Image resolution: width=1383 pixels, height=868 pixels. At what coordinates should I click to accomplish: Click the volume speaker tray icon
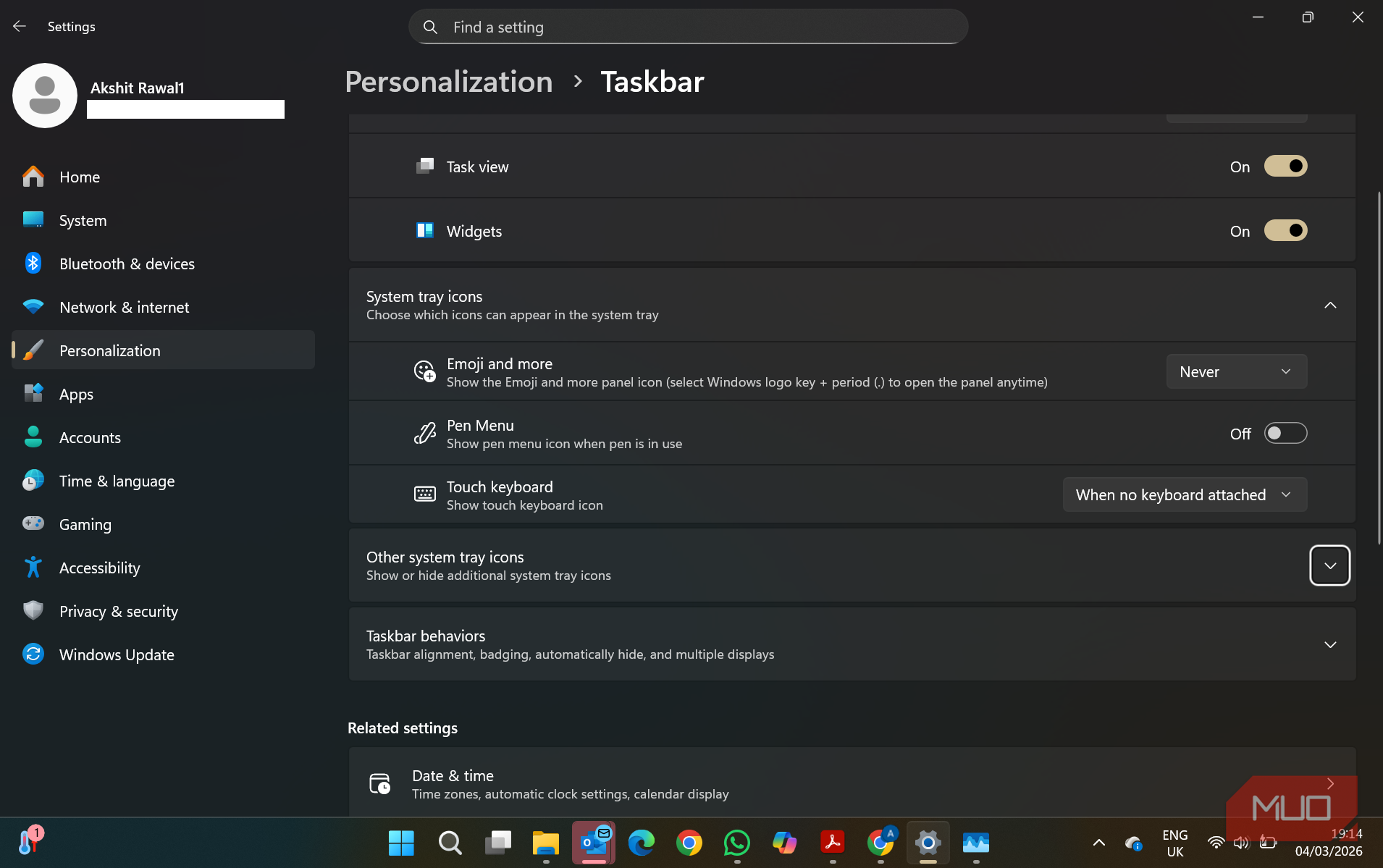pyautogui.click(x=1241, y=843)
